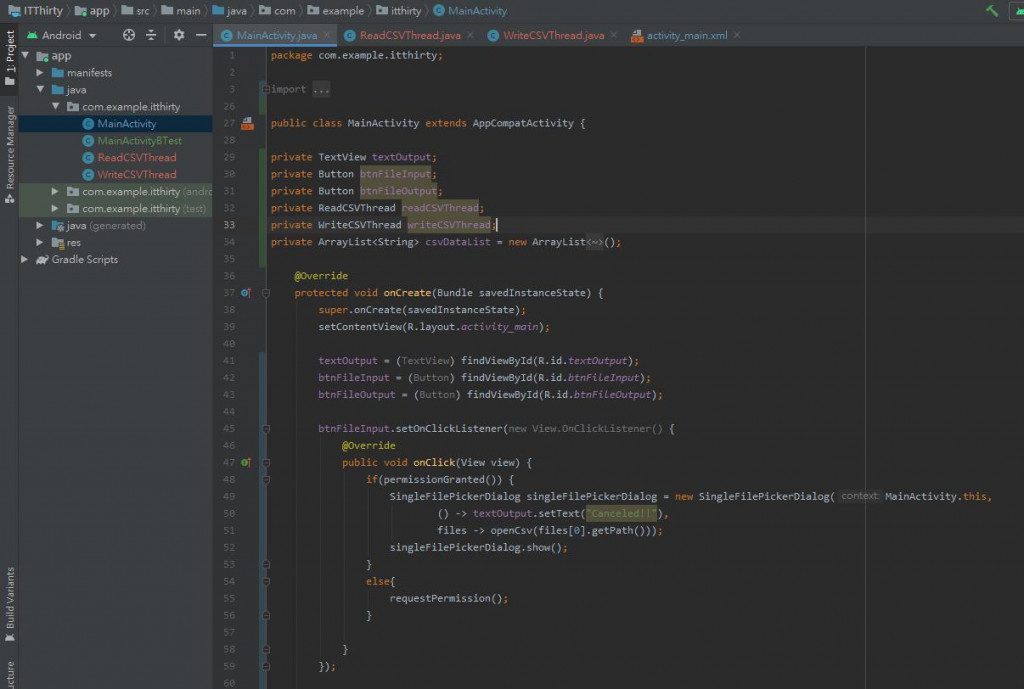
Task: Open Project panel gear settings
Action: [179, 35]
